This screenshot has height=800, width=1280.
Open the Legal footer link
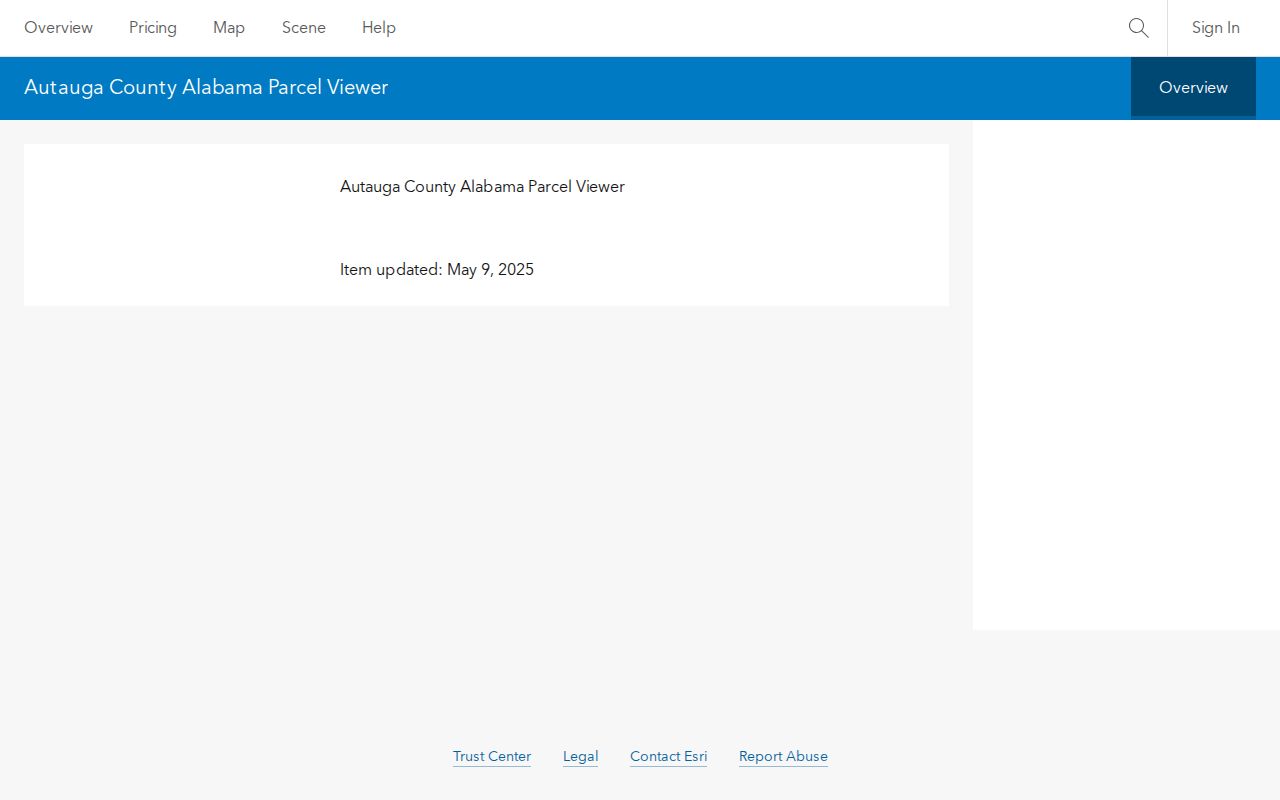pyautogui.click(x=580, y=756)
